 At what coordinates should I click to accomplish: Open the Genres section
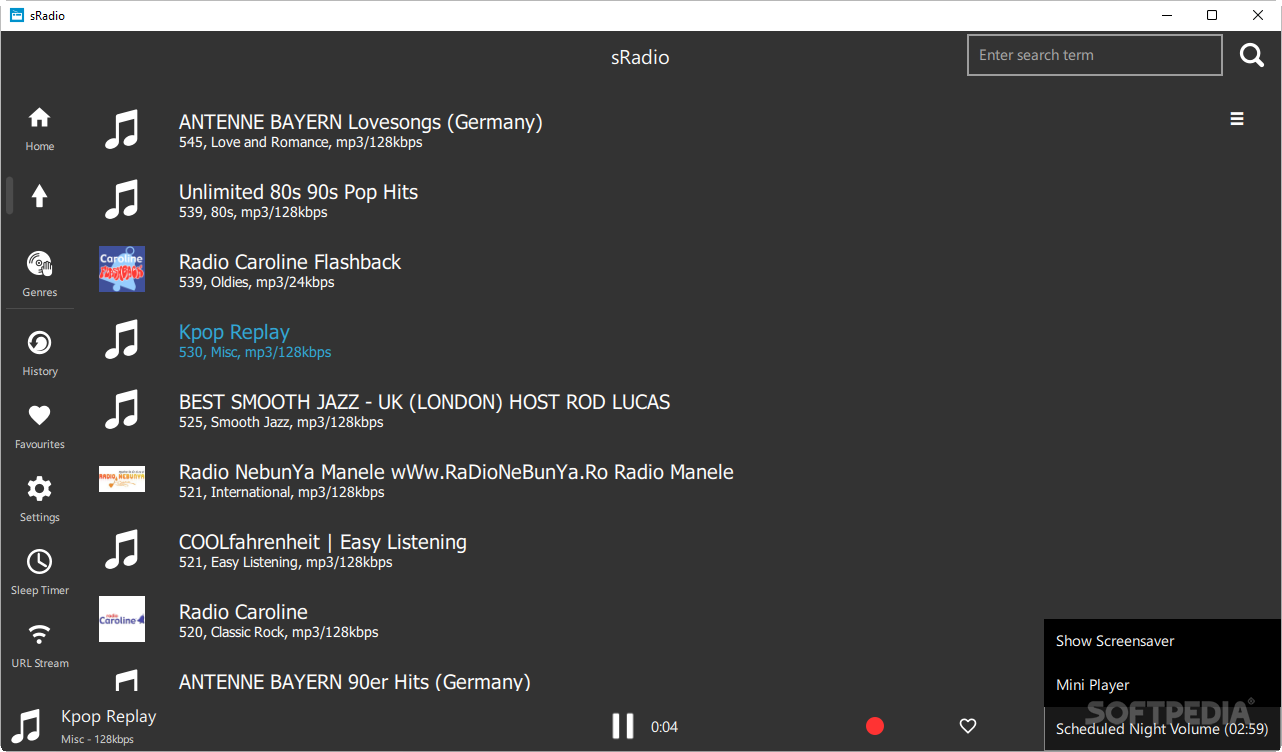point(39,274)
